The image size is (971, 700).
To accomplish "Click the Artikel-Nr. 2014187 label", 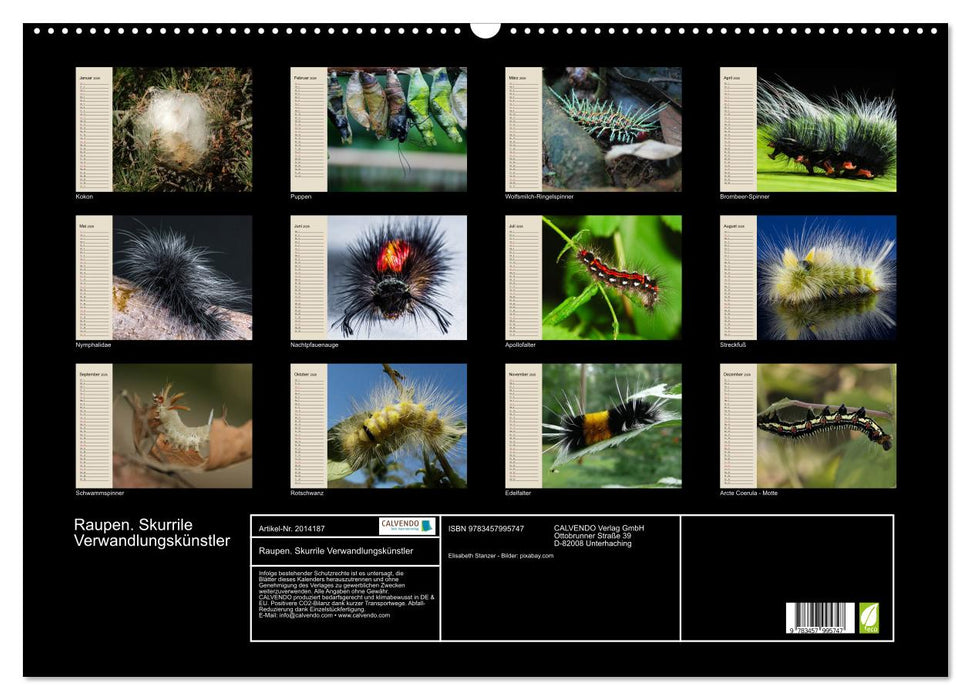I will (291, 528).
